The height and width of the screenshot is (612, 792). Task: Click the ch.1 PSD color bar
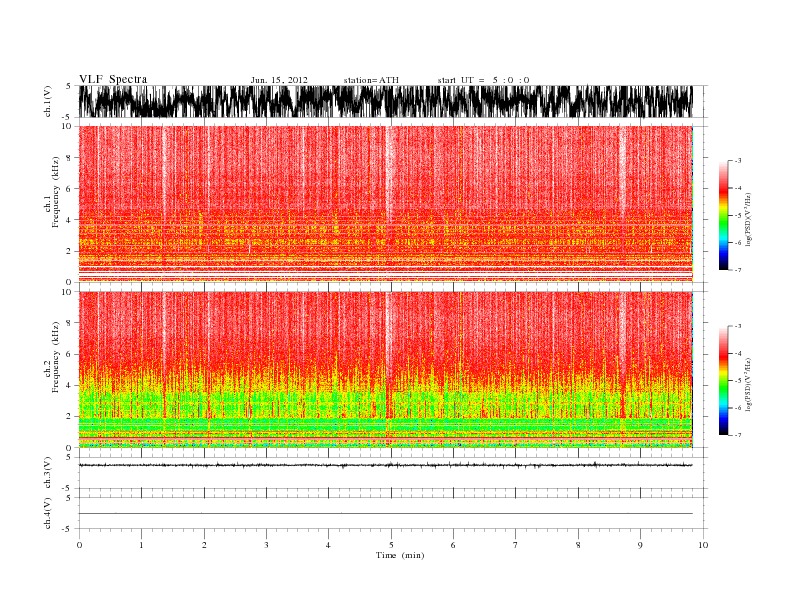tap(723, 215)
